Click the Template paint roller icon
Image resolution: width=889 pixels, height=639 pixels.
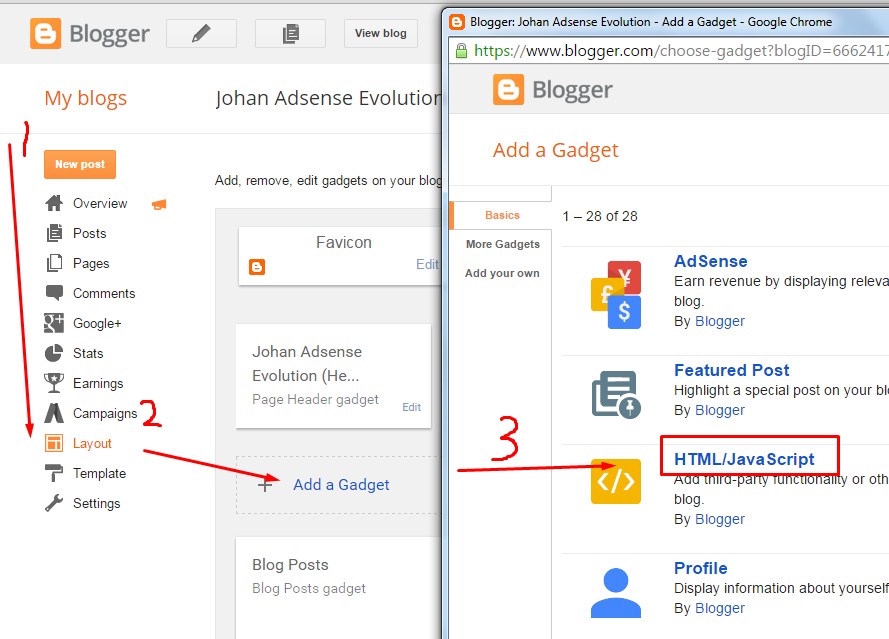54,473
